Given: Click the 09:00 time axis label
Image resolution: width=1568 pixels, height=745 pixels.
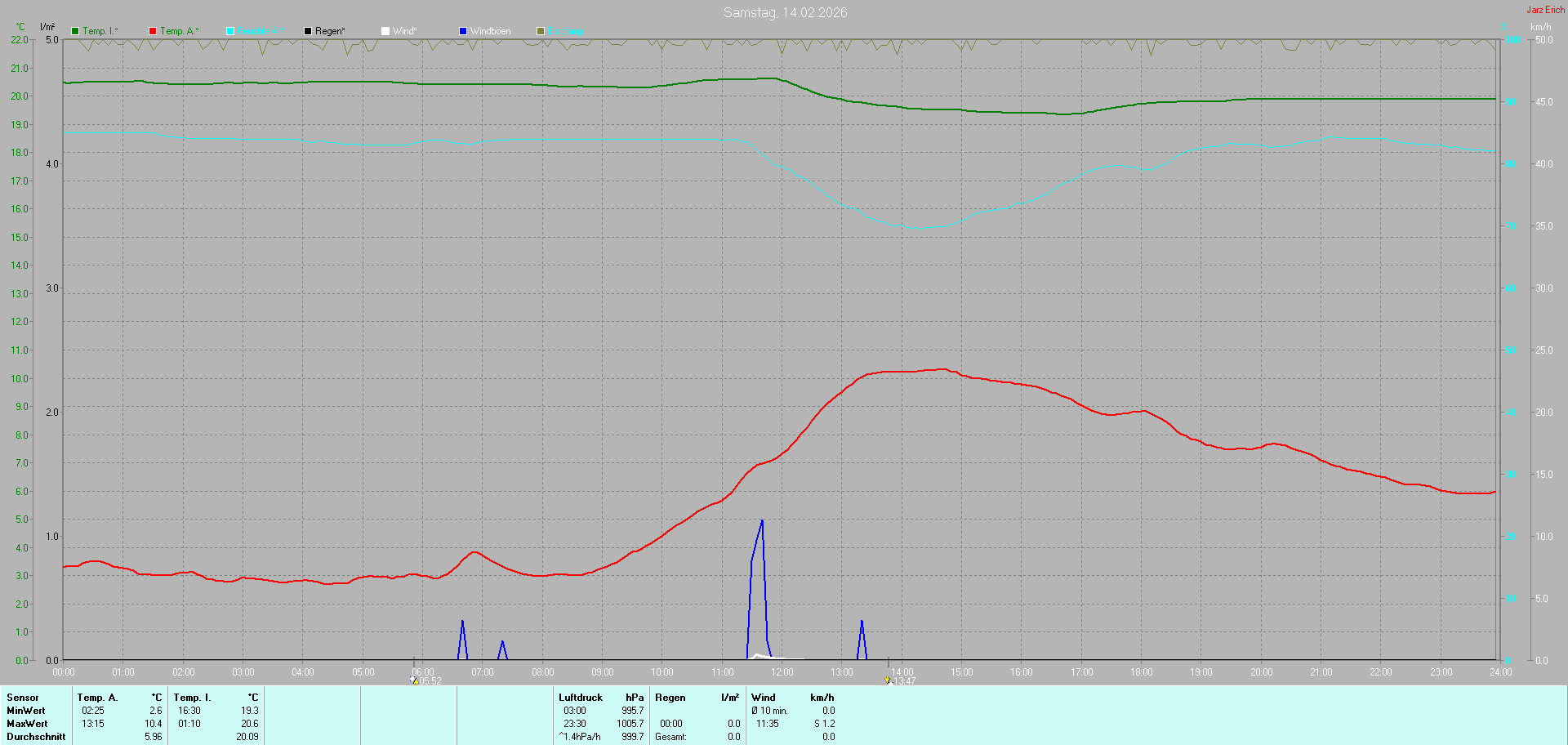Looking at the screenshot, I should tap(603, 672).
